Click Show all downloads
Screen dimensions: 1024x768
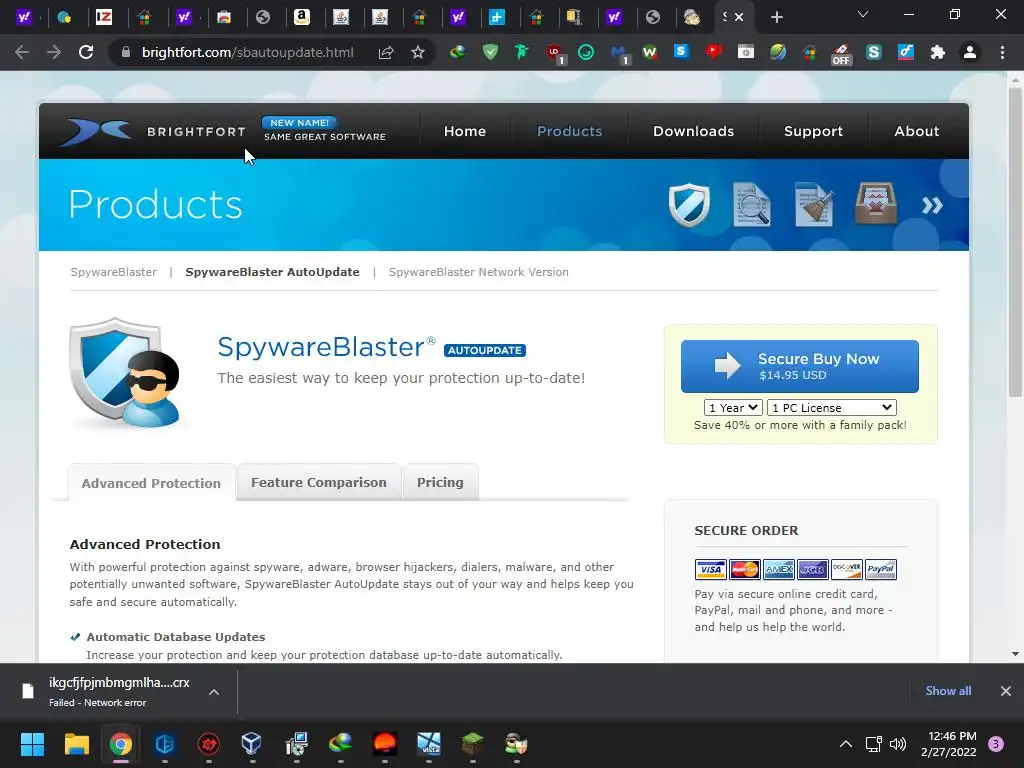(x=948, y=691)
